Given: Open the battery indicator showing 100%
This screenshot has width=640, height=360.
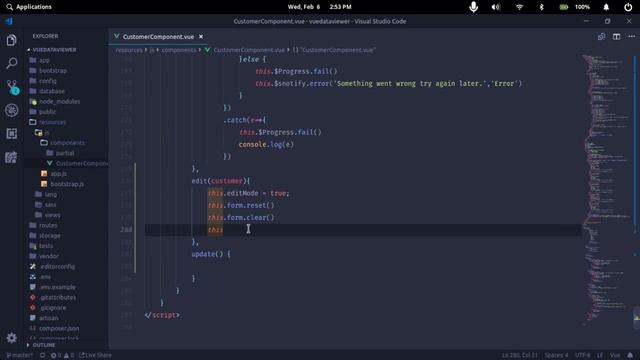Looking at the screenshot, I should coord(575,7).
